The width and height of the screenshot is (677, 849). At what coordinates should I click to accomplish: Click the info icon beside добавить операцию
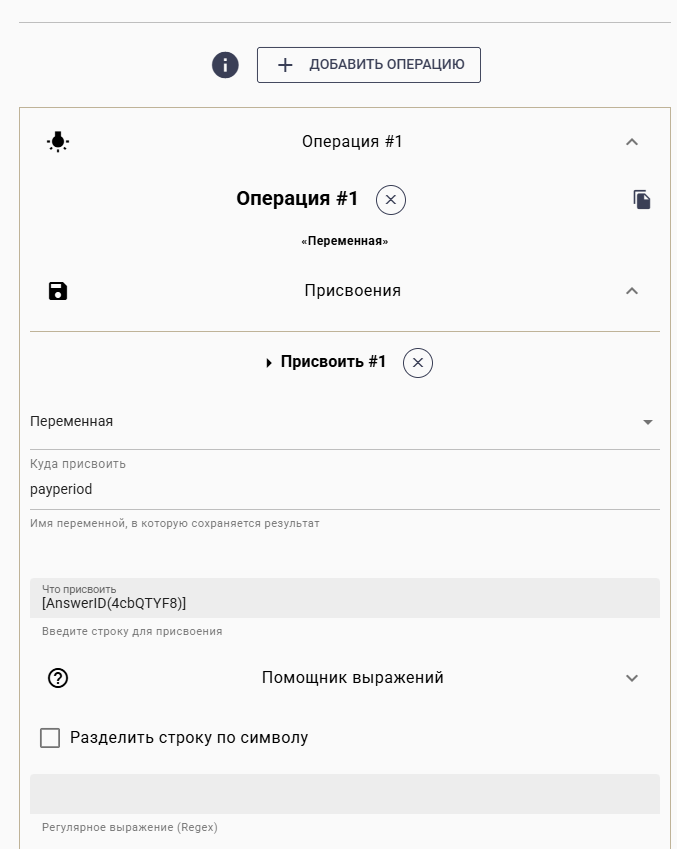coord(225,64)
